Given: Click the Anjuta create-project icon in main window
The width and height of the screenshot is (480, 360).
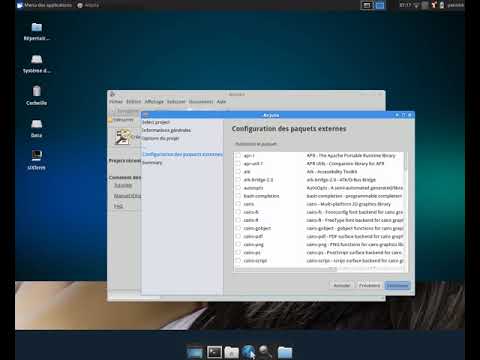Looking at the screenshot, I should coord(123,137).
